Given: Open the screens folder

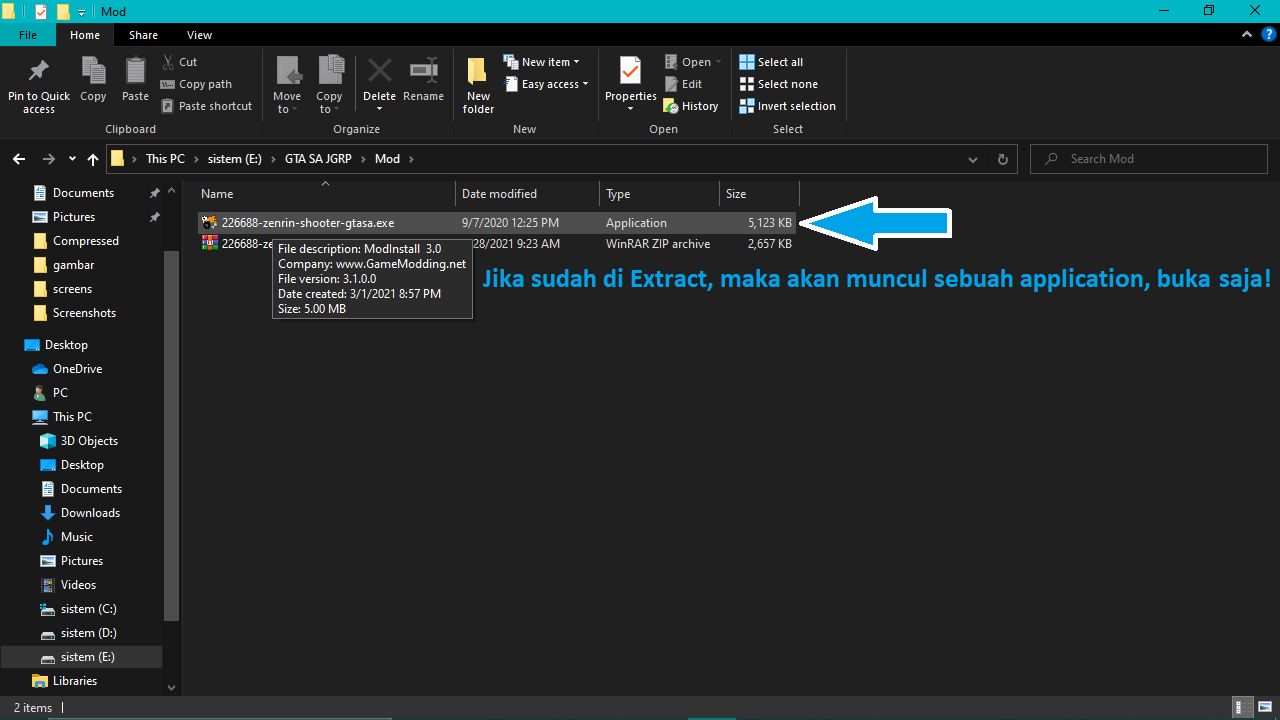Looking at the screenshot, I should point(72,289).
